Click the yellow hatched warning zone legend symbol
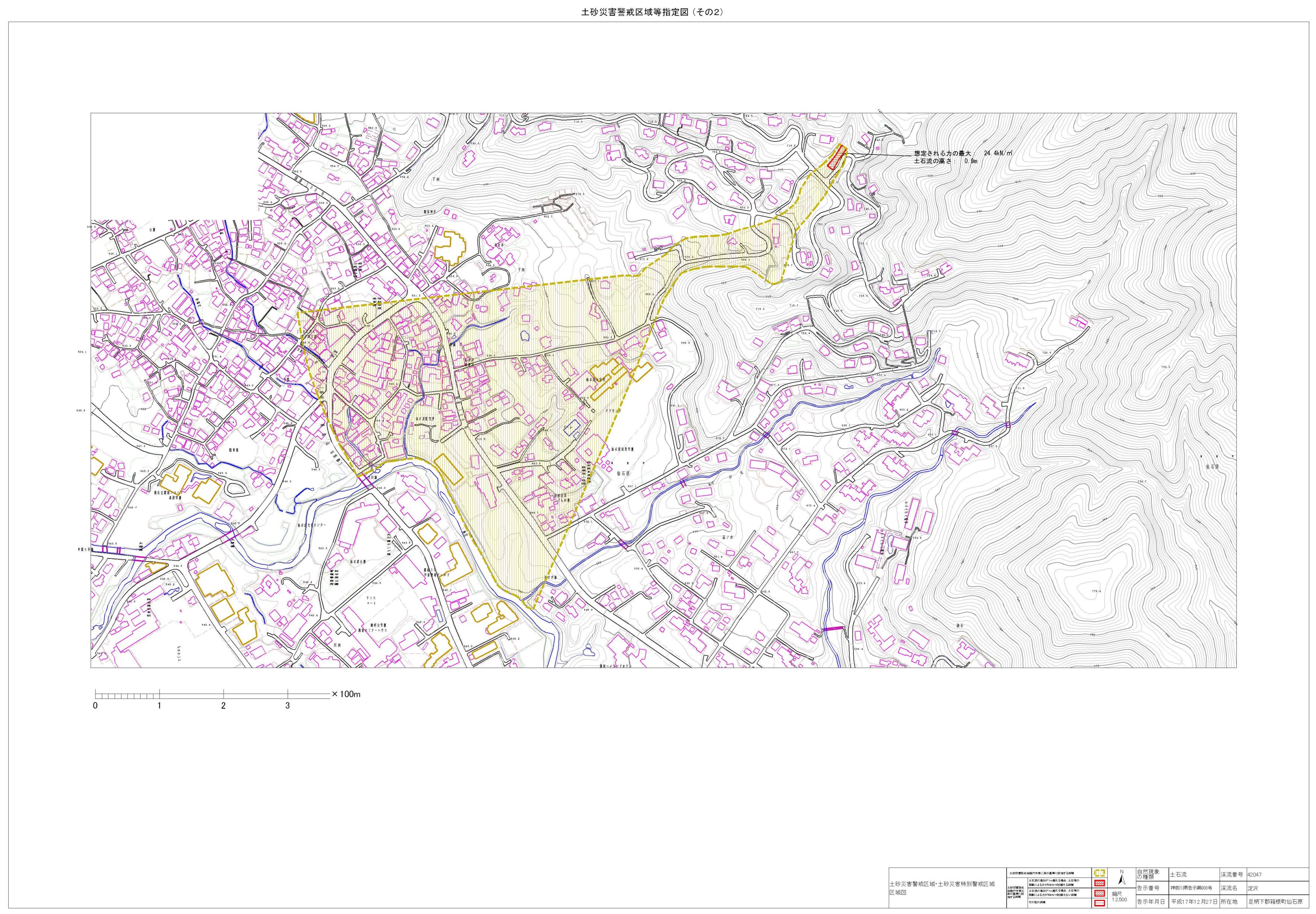Viewport: 1316px width, 914px height. point(1099,873)
